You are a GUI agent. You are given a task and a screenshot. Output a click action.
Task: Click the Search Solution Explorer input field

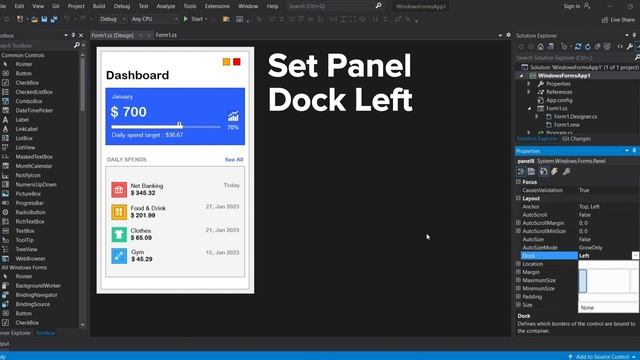click(x=575, y=58)
